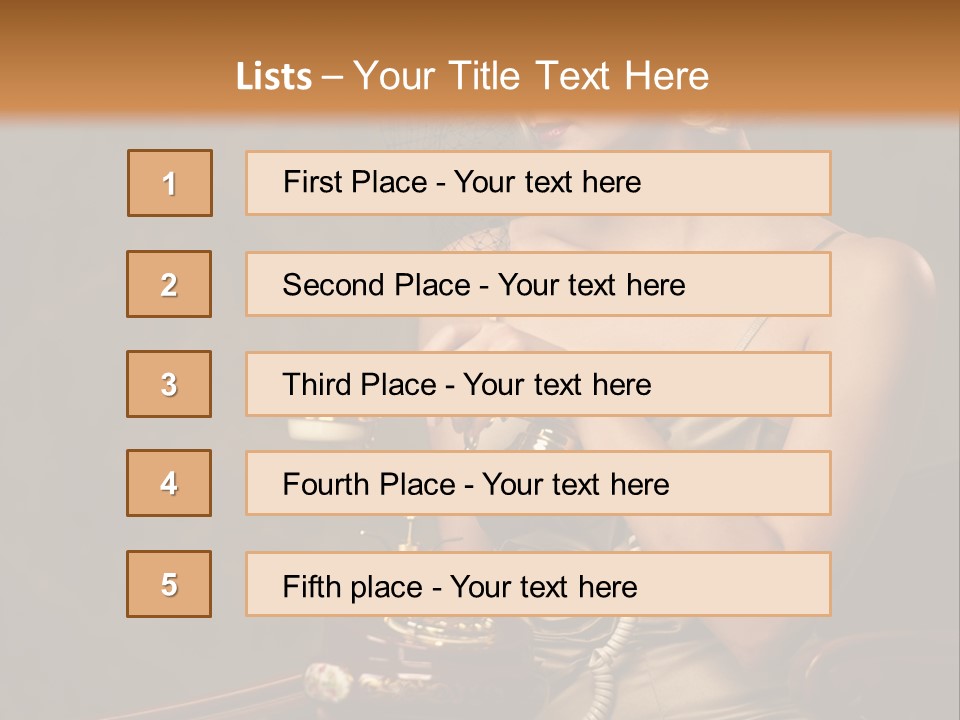
Task: Select the number 5 box
Action: [169, 584]
